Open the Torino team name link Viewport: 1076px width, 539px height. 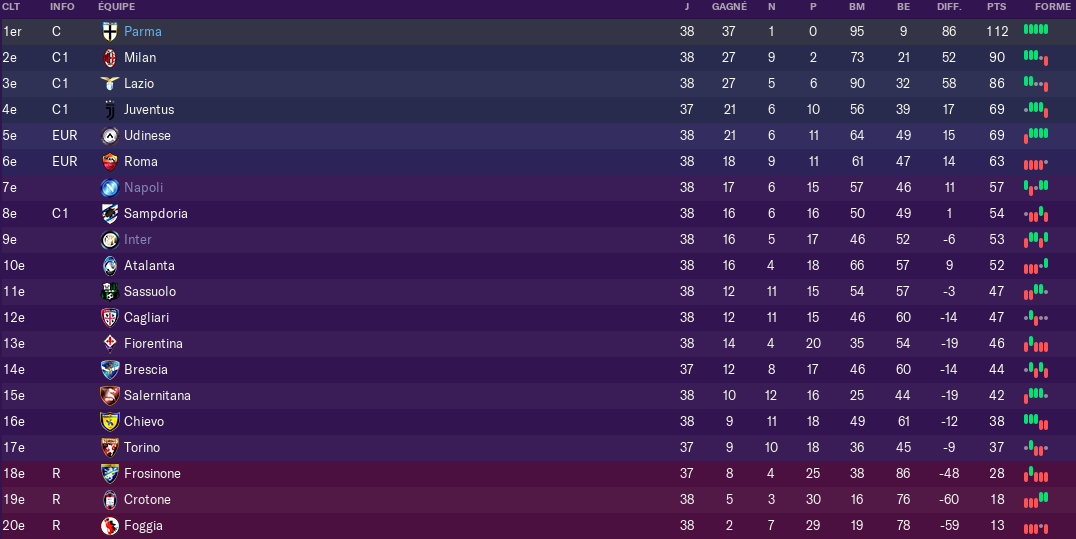pyautogui.click(x=141, y=448)
